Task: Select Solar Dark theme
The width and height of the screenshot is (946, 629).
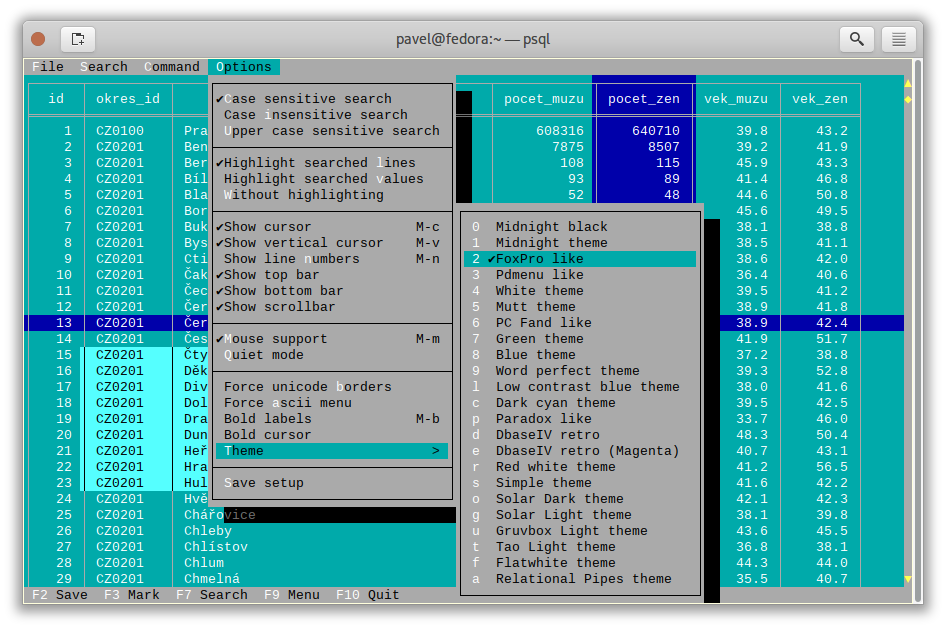Action: [580, 499]
